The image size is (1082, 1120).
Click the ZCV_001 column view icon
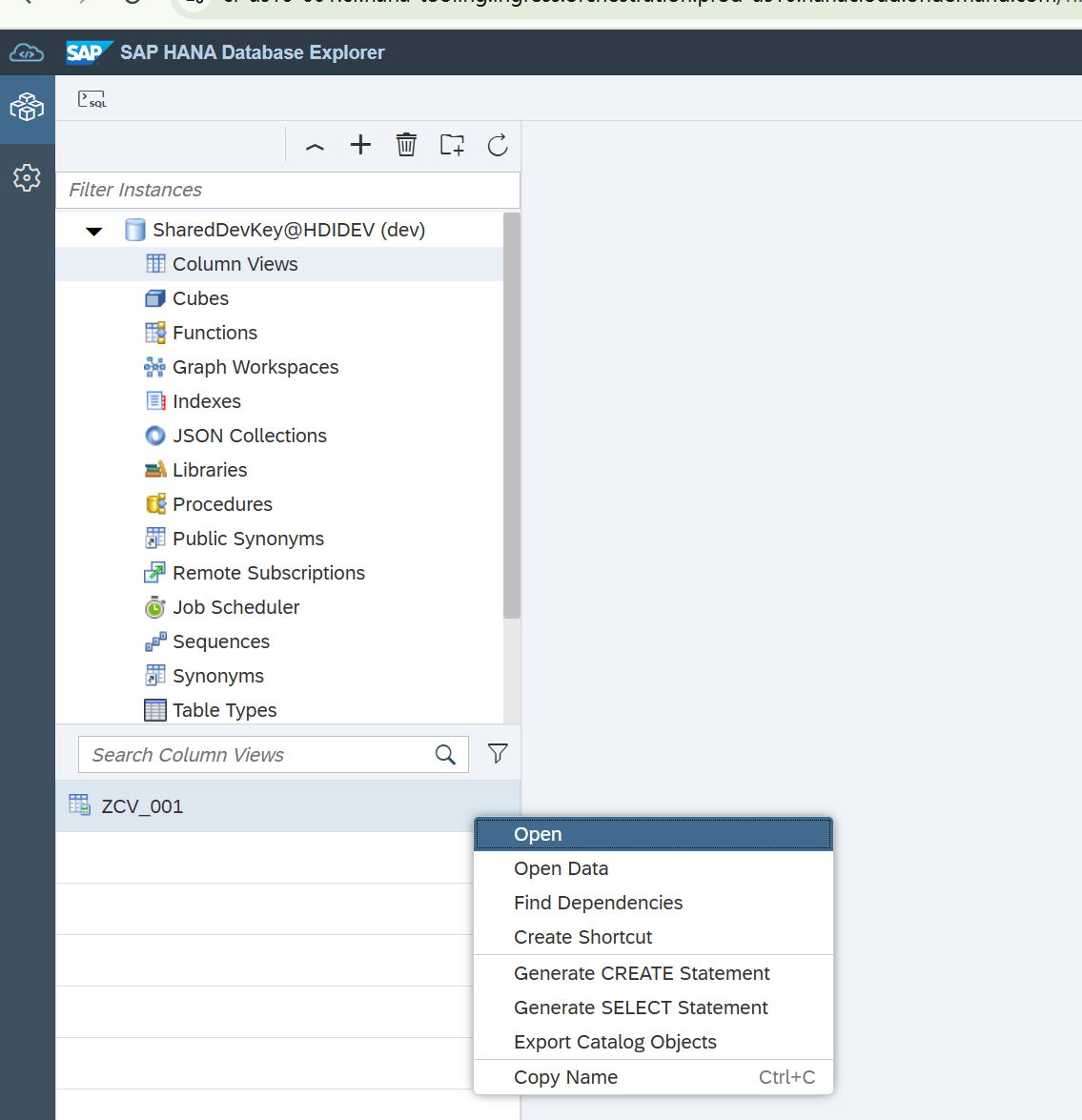tap(79, 805)
